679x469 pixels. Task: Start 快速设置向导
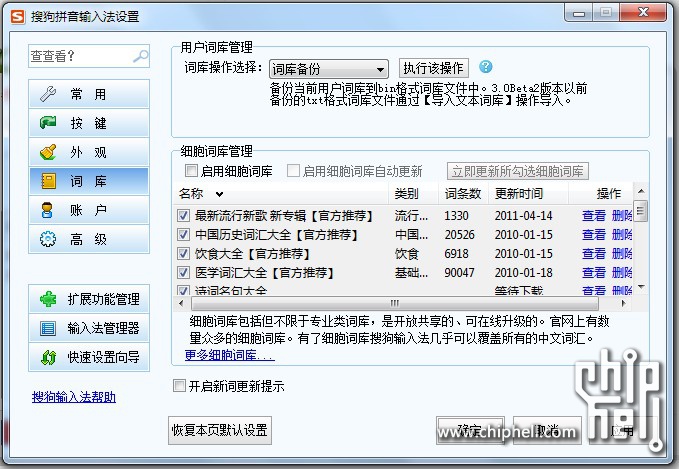[x=89, y=357]
